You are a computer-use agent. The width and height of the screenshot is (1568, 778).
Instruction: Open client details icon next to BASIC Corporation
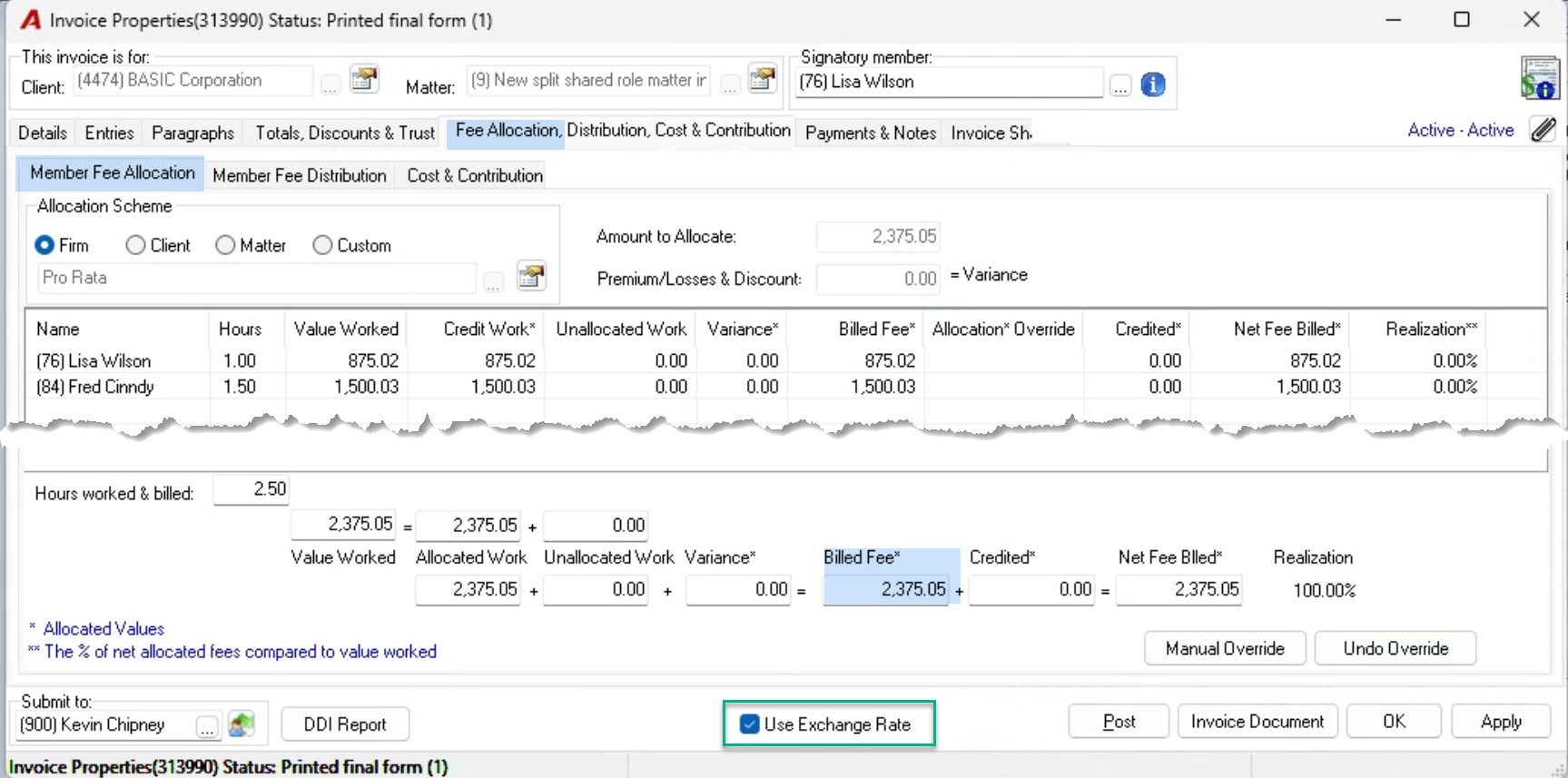364,79
